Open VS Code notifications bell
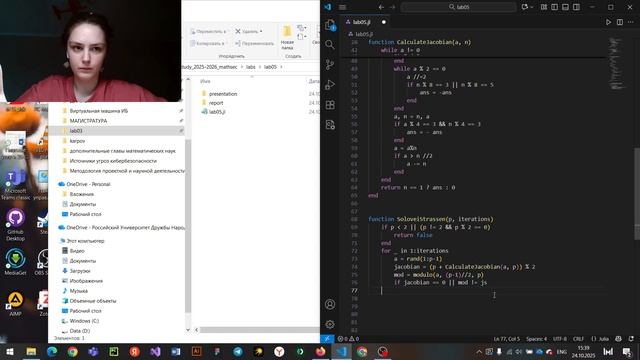This screenshot has width=640, height=360. [x=631, y=339]
